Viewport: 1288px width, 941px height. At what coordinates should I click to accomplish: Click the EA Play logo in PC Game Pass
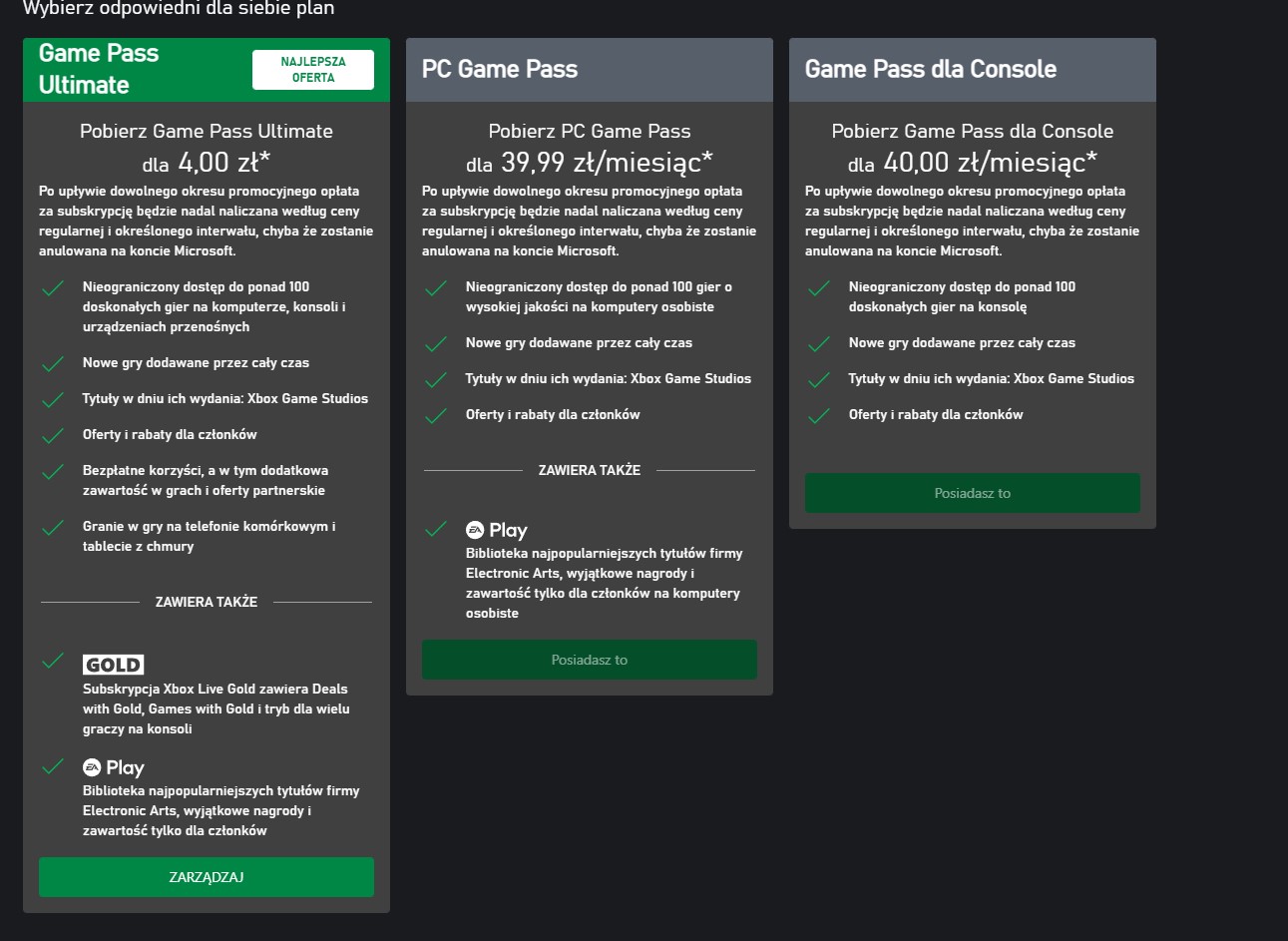(497, 530)
